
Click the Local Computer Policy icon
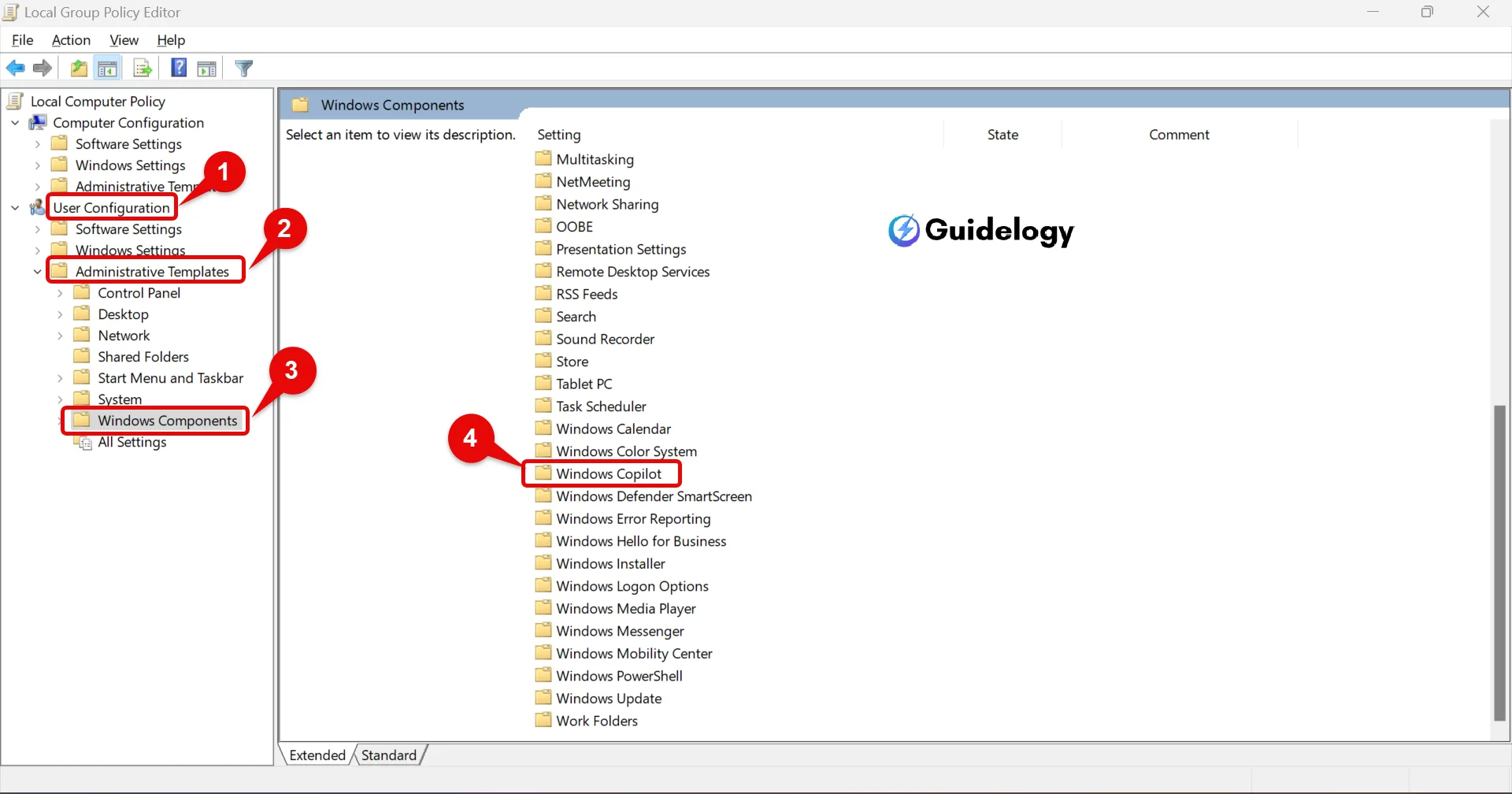(x=15, y=101)
